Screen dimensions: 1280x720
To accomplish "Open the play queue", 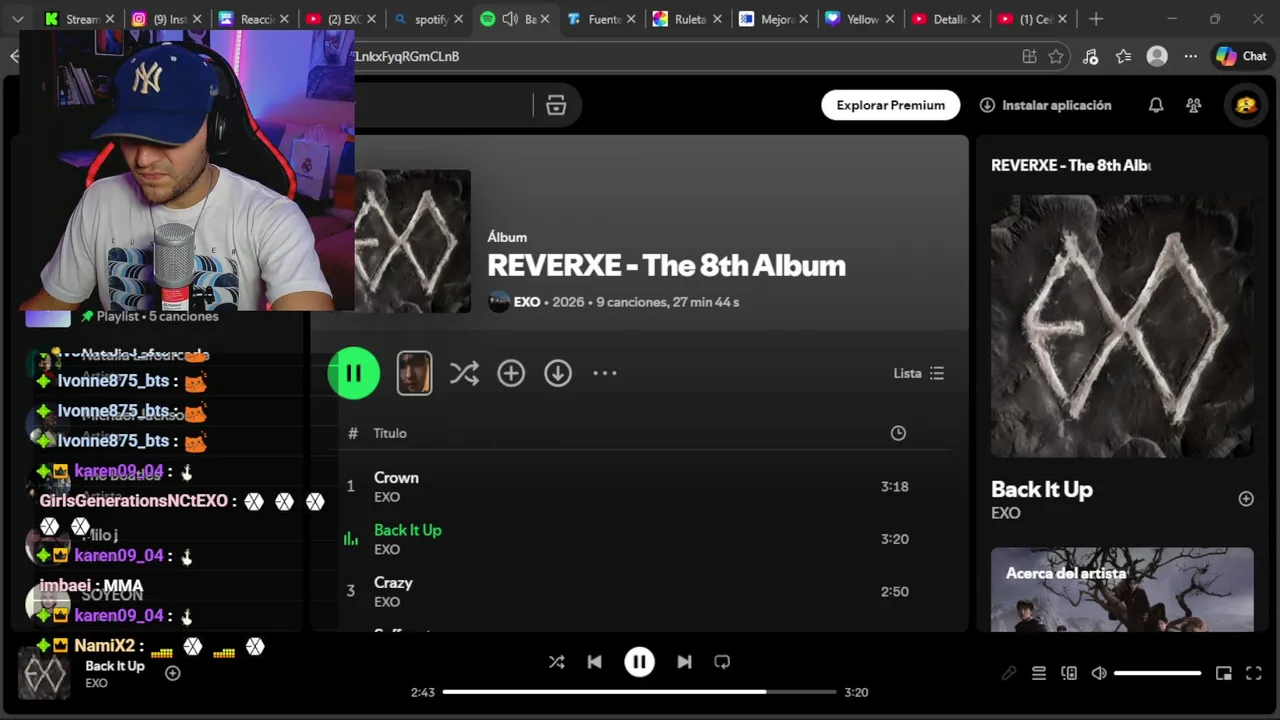I will click(x=1039, y=673).
